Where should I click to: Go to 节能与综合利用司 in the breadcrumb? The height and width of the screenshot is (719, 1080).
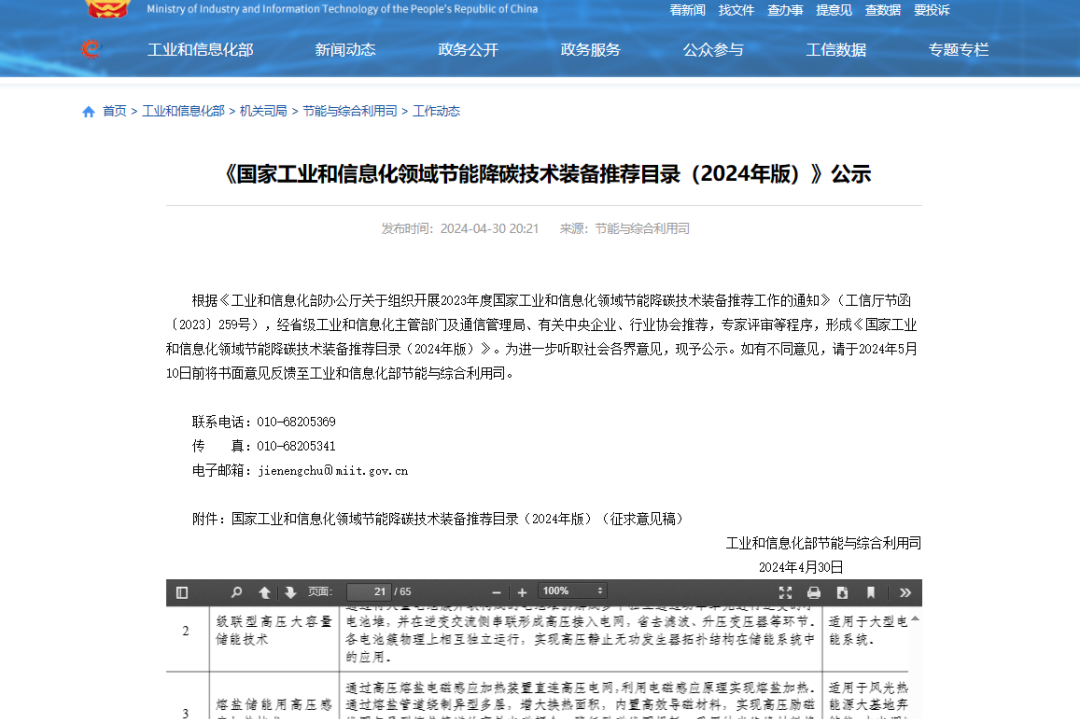350,112
